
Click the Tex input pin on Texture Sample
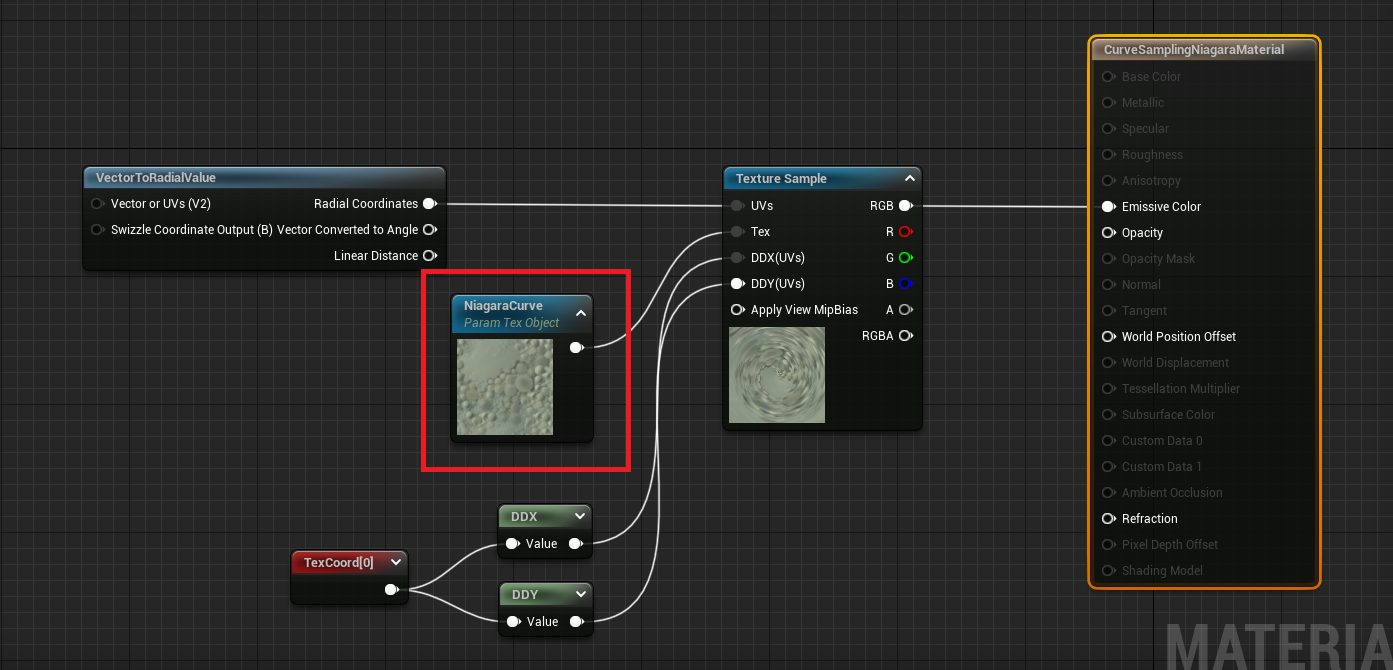[x=737, y=231]
